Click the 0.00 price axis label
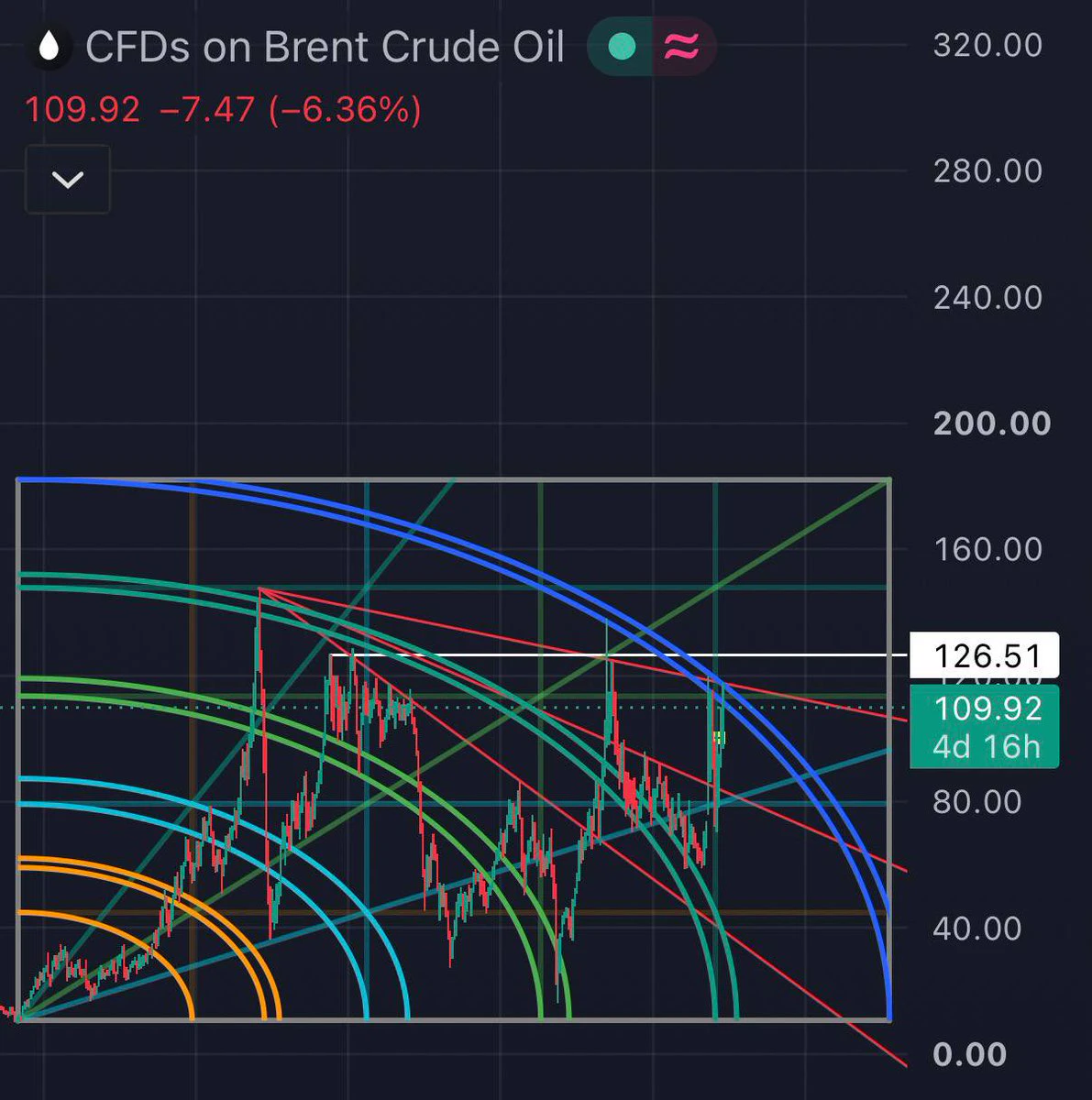Viewport: 1092px width, 1100px height. 969,1054
